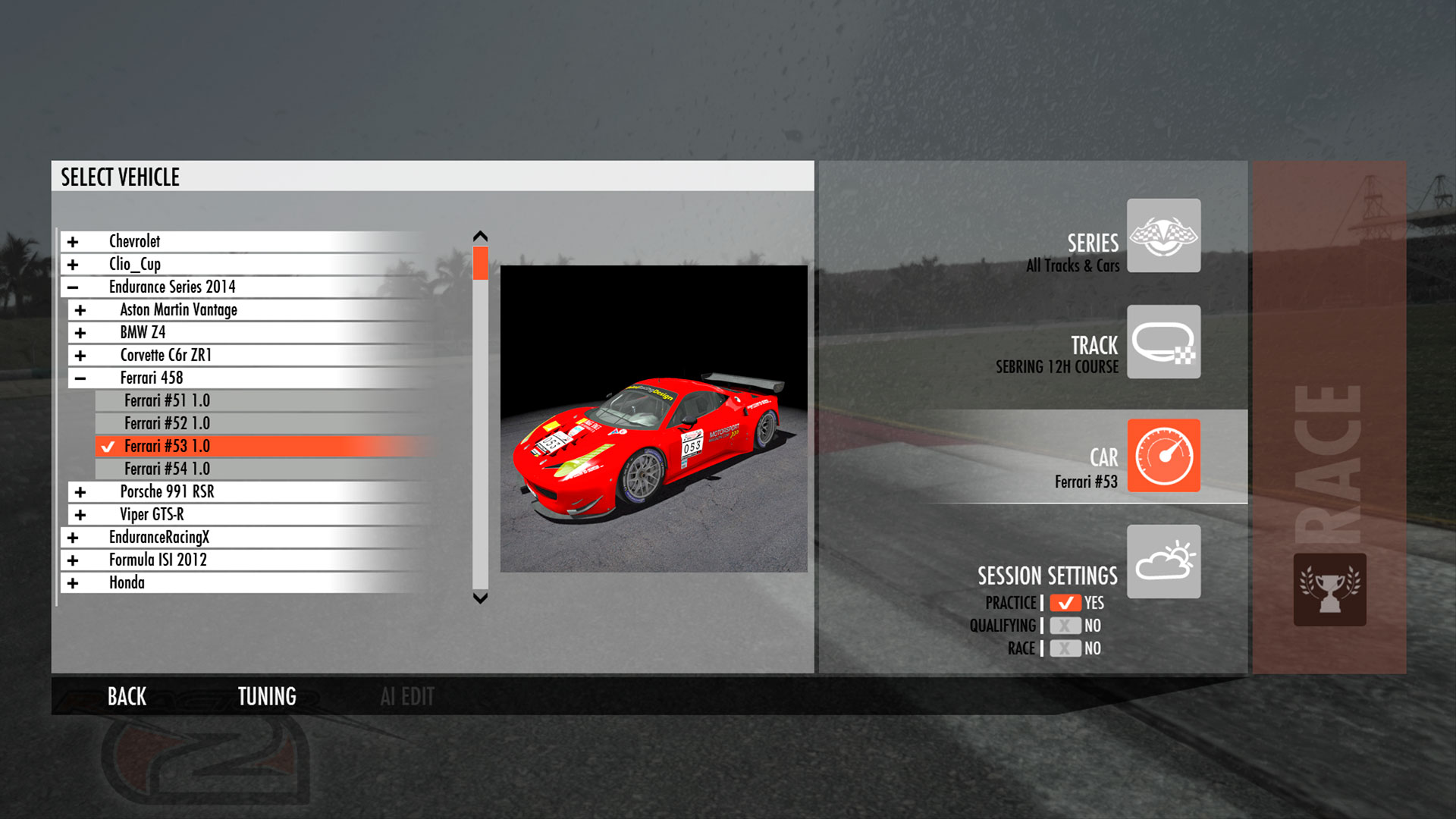Collapse the Ferrari 458 node

click(x=80, y=378)
